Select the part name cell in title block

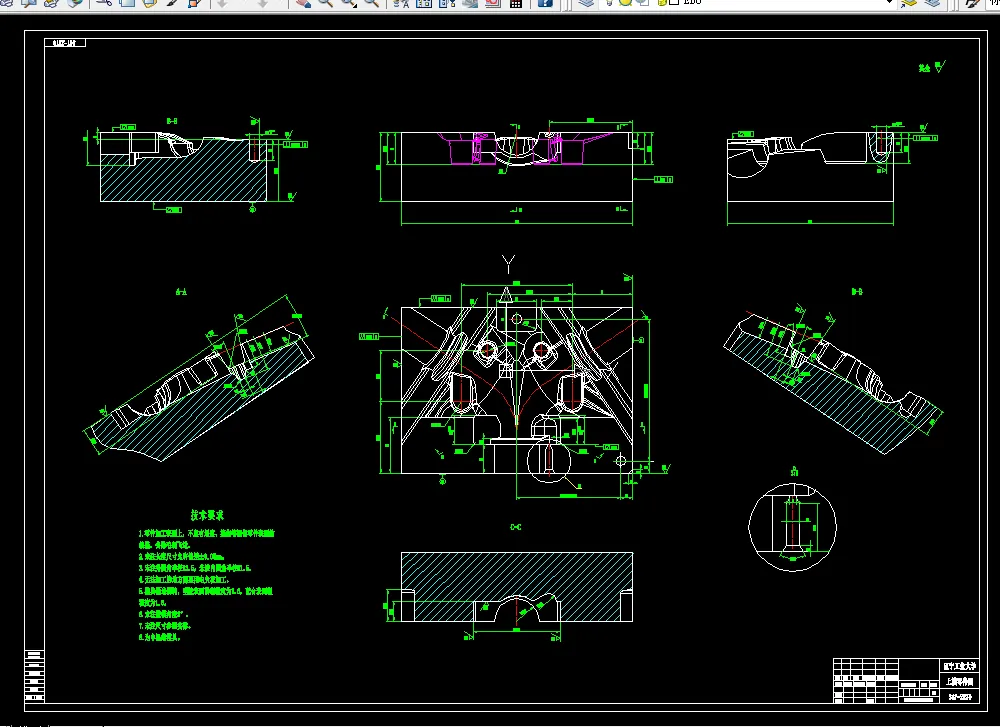pyautogui.click(x=960, y=681)
